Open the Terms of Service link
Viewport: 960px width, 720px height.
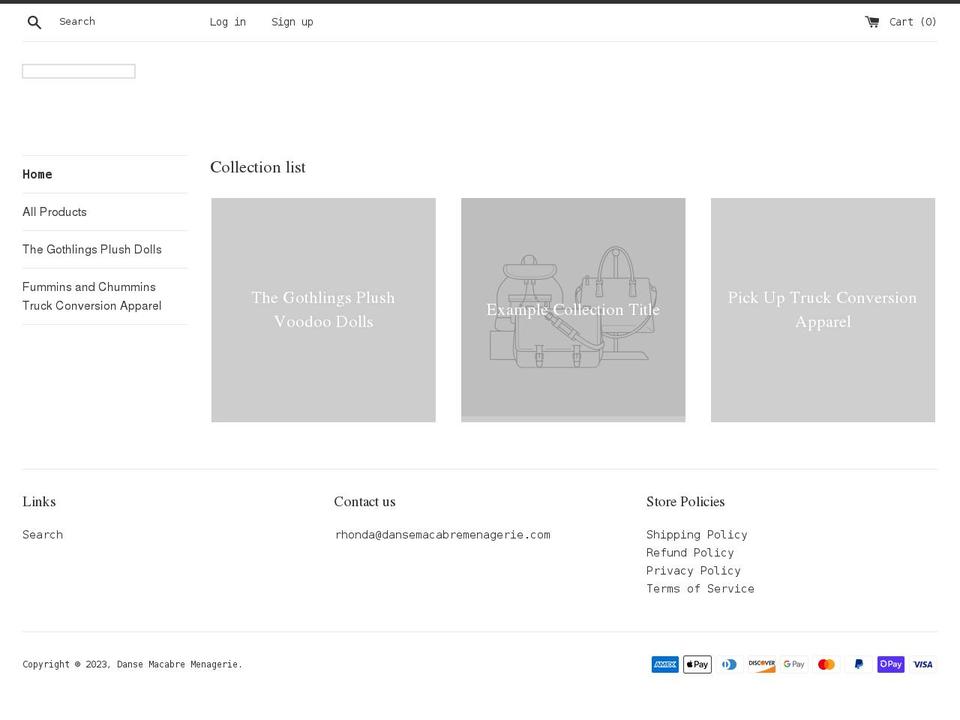(700, 588)
